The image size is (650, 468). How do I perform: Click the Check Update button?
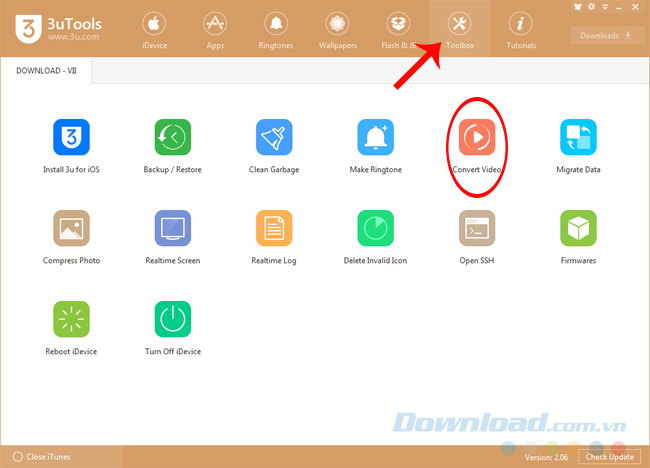609,457
